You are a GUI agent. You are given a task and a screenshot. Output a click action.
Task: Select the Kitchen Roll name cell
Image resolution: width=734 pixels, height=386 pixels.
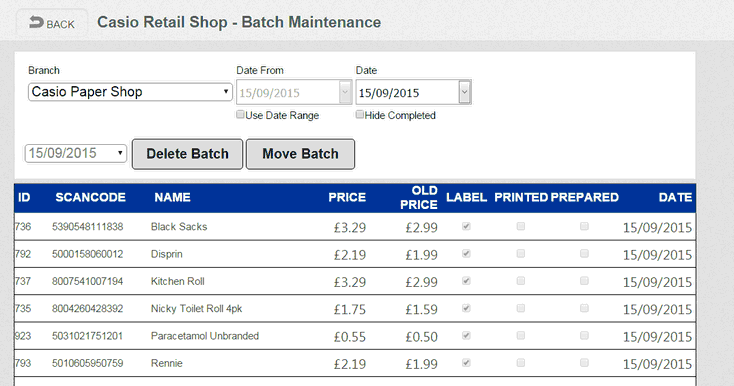[177, 281]
